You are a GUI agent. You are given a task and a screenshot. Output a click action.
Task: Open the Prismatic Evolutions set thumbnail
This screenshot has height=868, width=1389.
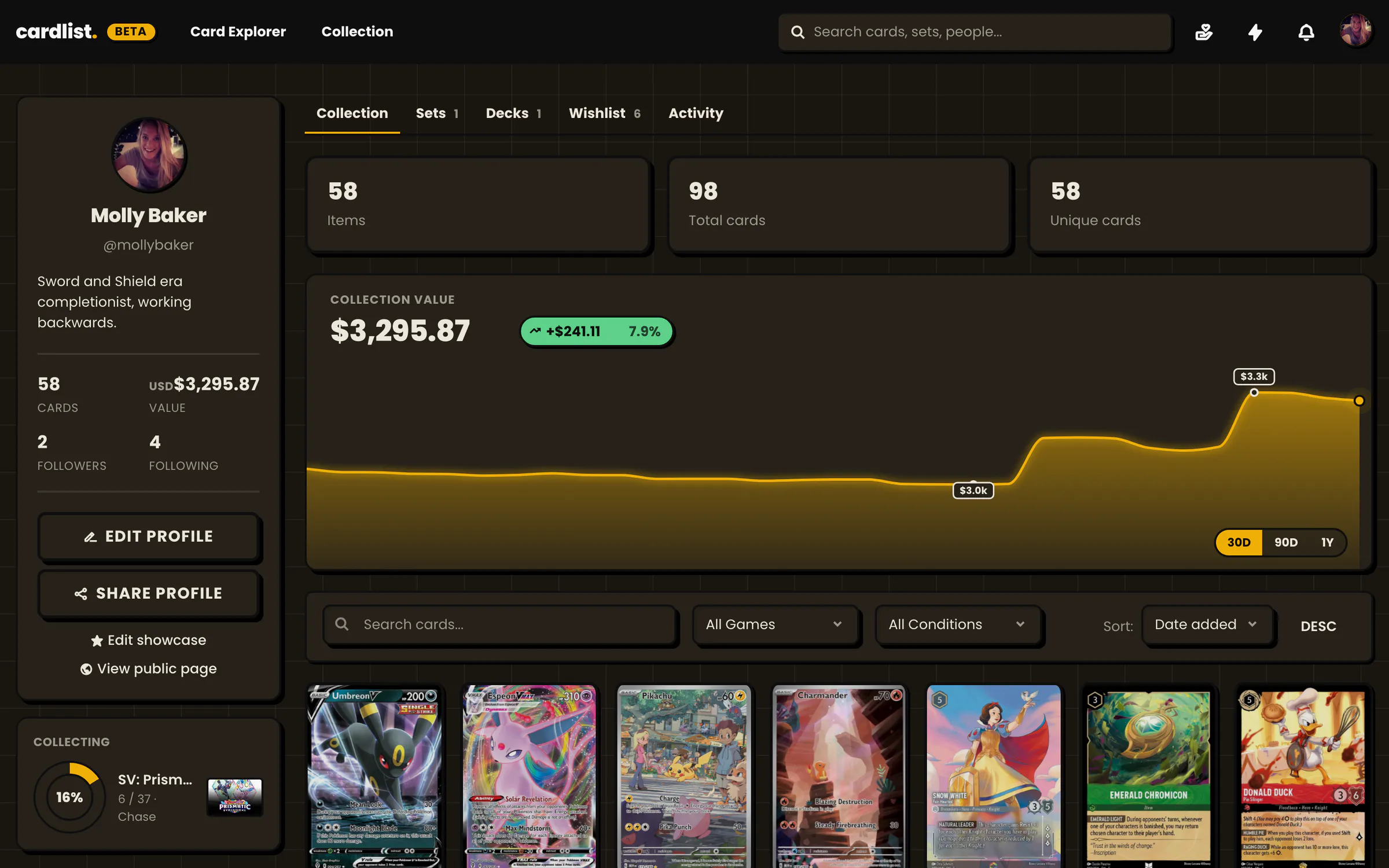pyautogui.click(x=234, y=797)
